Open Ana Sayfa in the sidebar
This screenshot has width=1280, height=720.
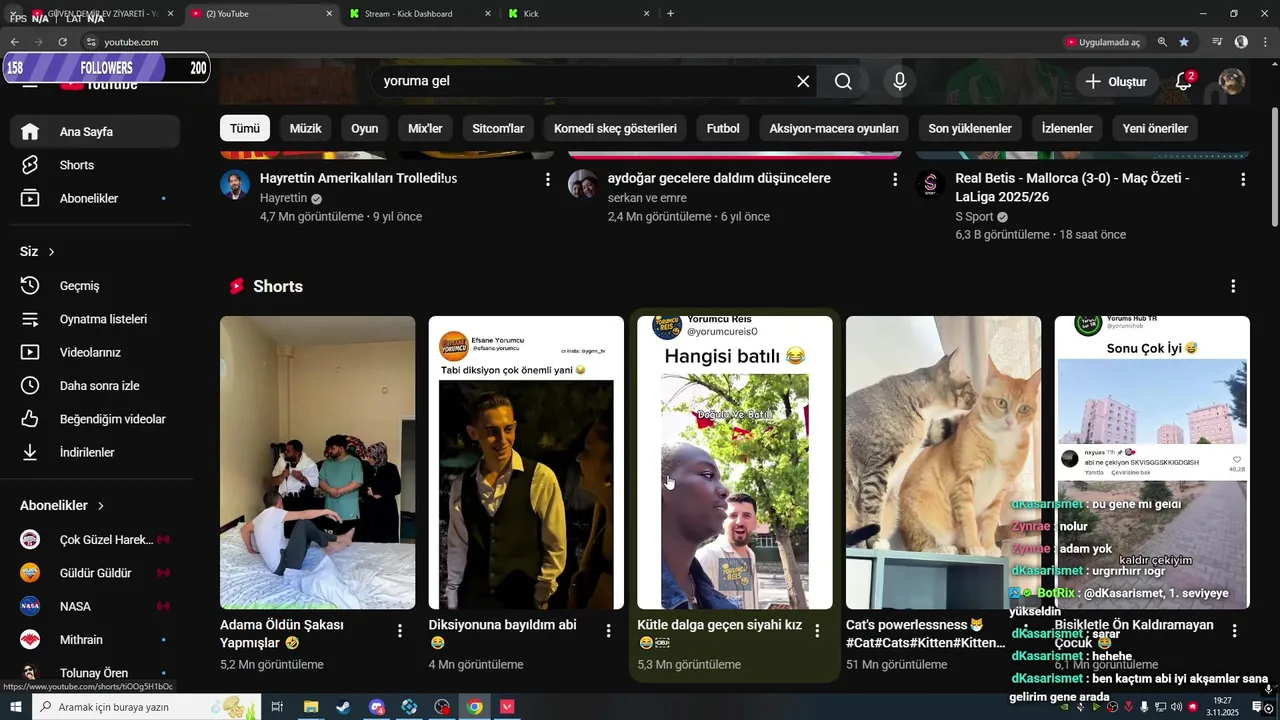pyautogui.click(x=95, y=132)
